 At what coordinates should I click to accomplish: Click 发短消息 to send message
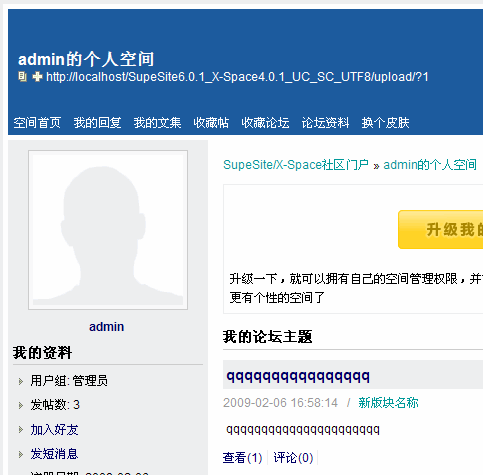[54, 454]
